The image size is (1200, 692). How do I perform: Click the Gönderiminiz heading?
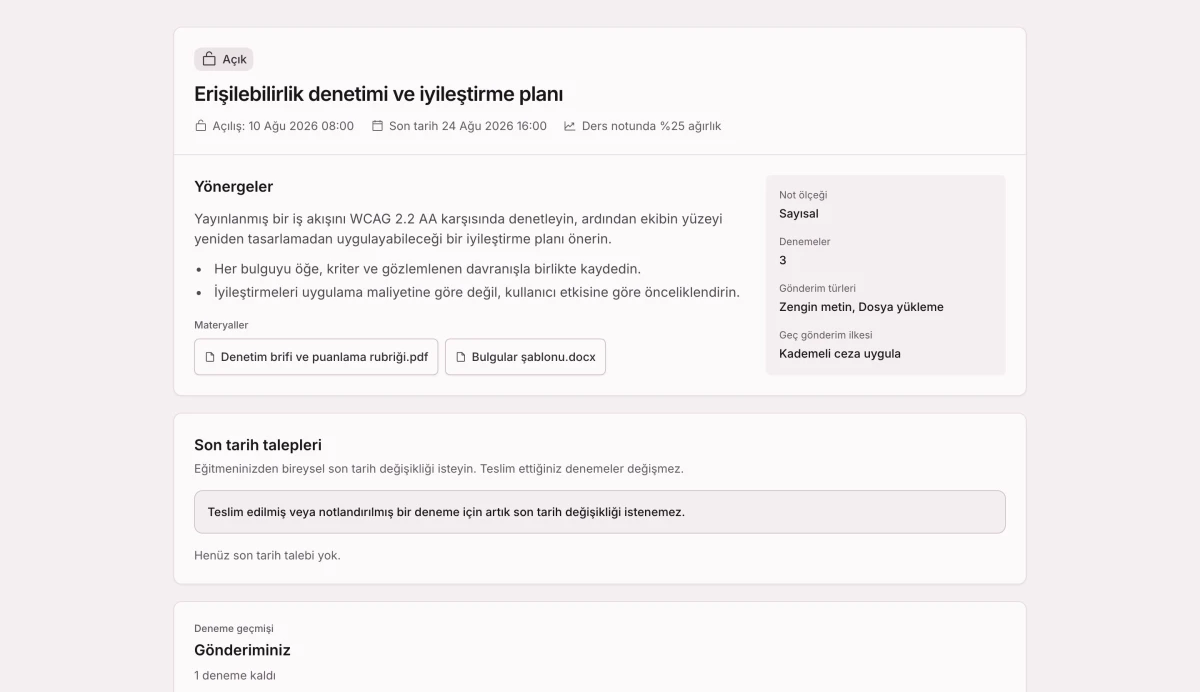click(242, 650)
